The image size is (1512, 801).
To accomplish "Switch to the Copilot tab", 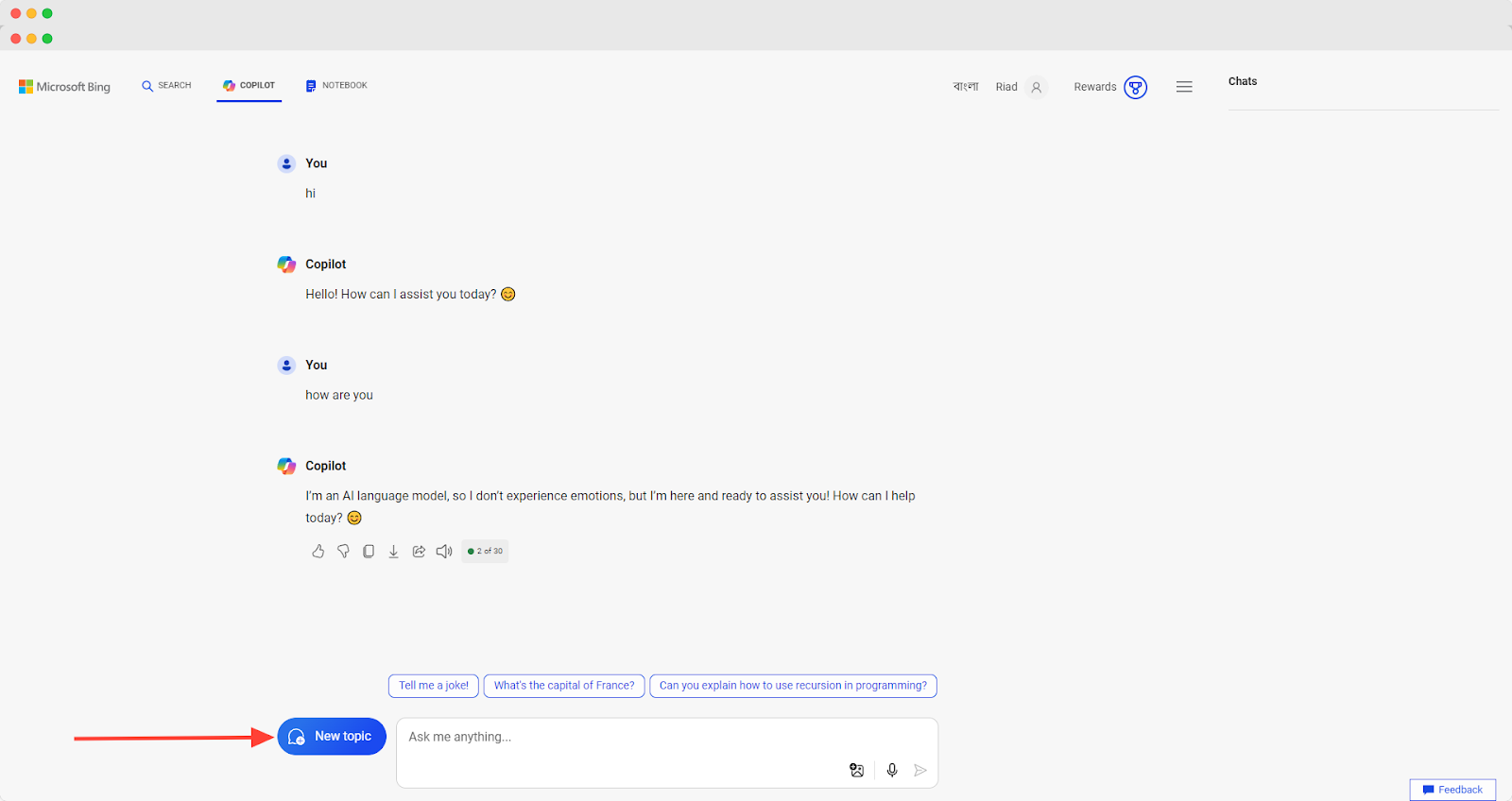I will pyautogui.click(x=249, y=86).
